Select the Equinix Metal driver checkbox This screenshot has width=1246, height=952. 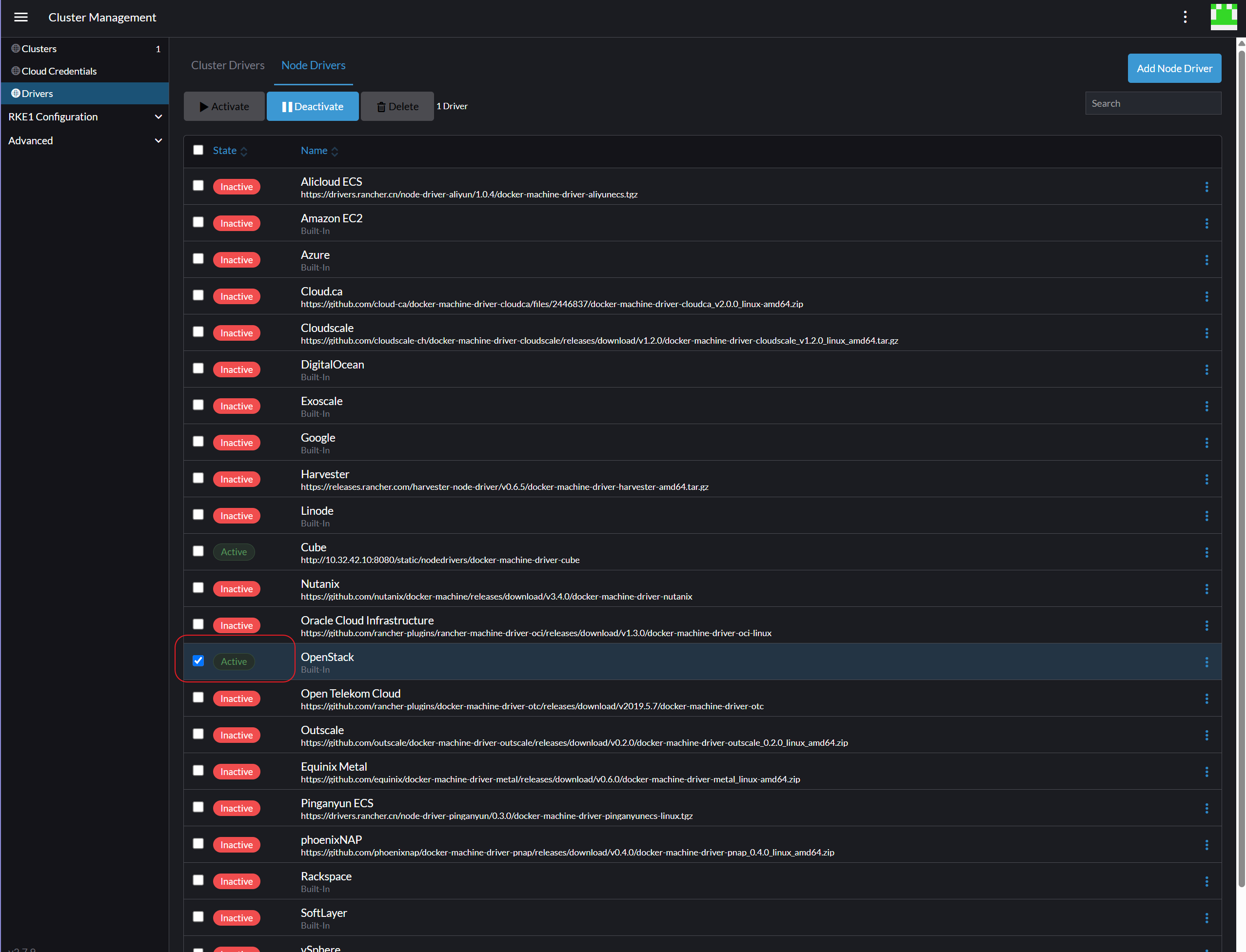click(x=198, y=771)
